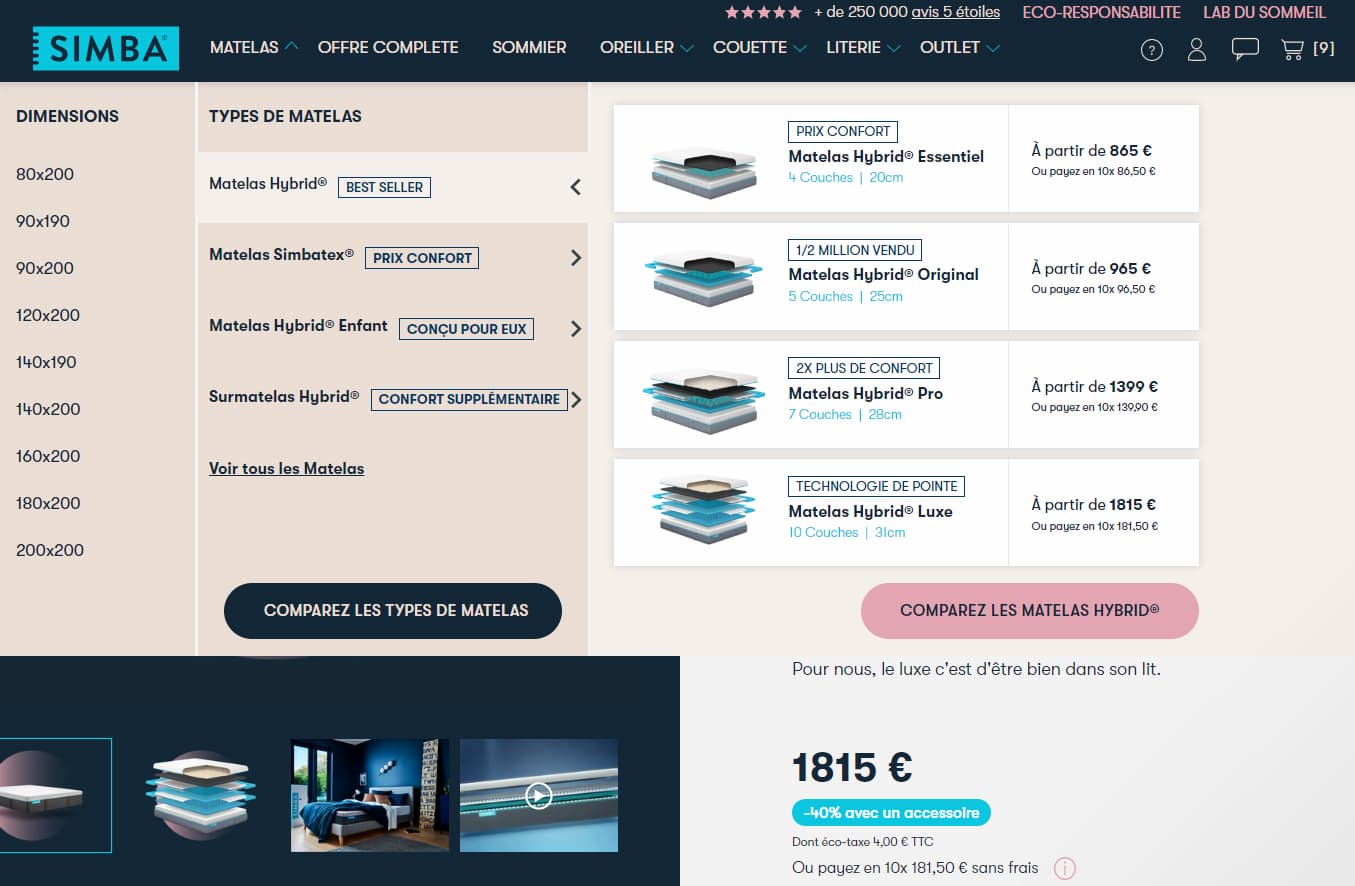
Task: Open the OFFRE COMPLETE menu item
Action: tap(388, 47)
